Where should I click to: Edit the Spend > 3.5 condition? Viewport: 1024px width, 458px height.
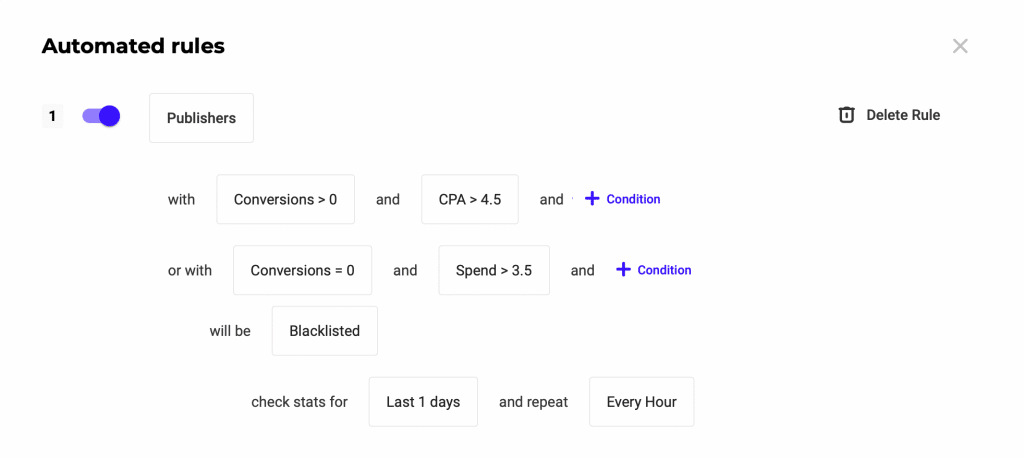pyautogui.click(x=493, y=270)
